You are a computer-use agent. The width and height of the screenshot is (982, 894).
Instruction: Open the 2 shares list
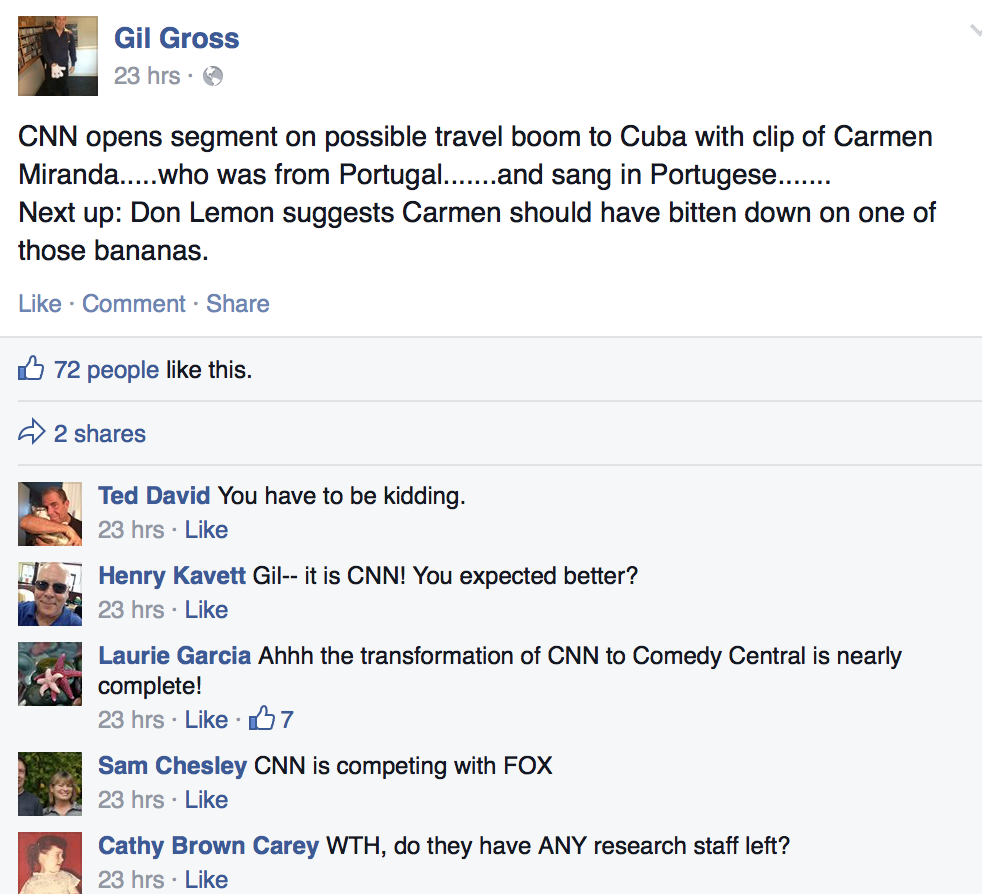coord(100,434)
